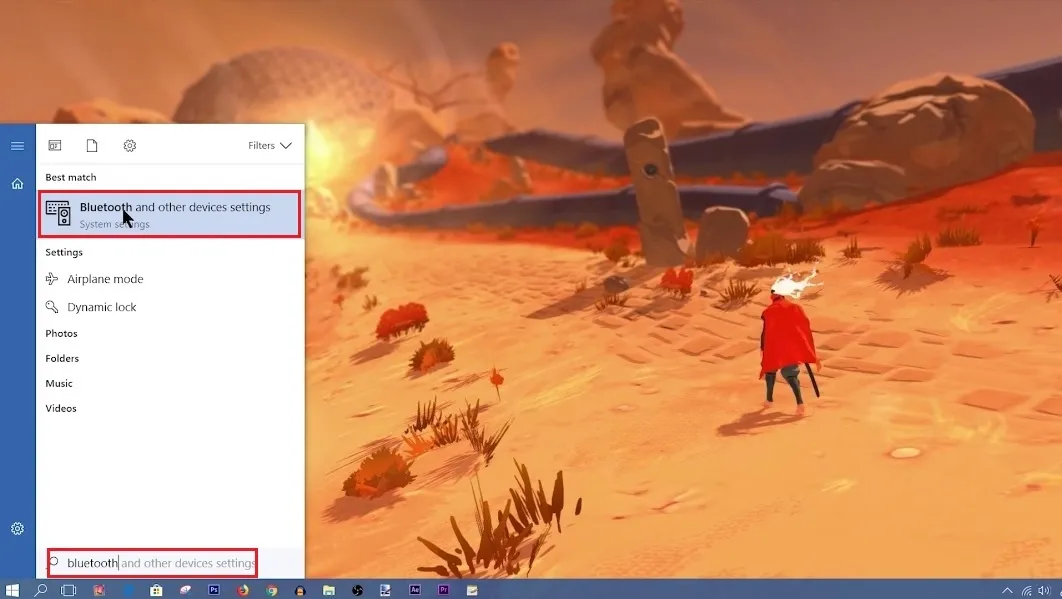Open Windows Start button
Screen dimensions: 1062x599
coord(13,590)
